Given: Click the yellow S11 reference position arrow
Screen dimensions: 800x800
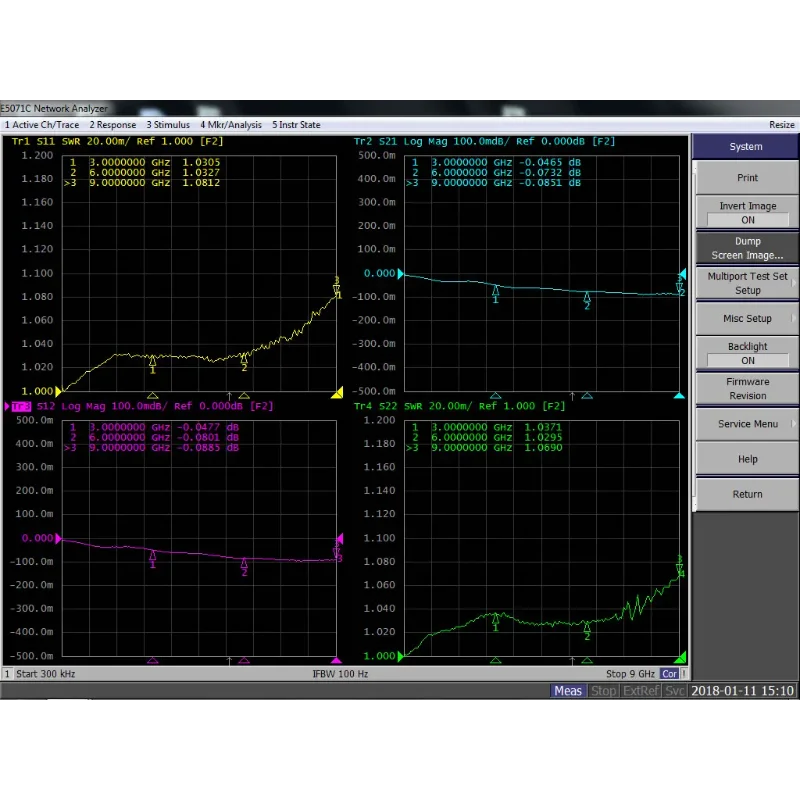Looking at the screenshot, I should point(337,392).
